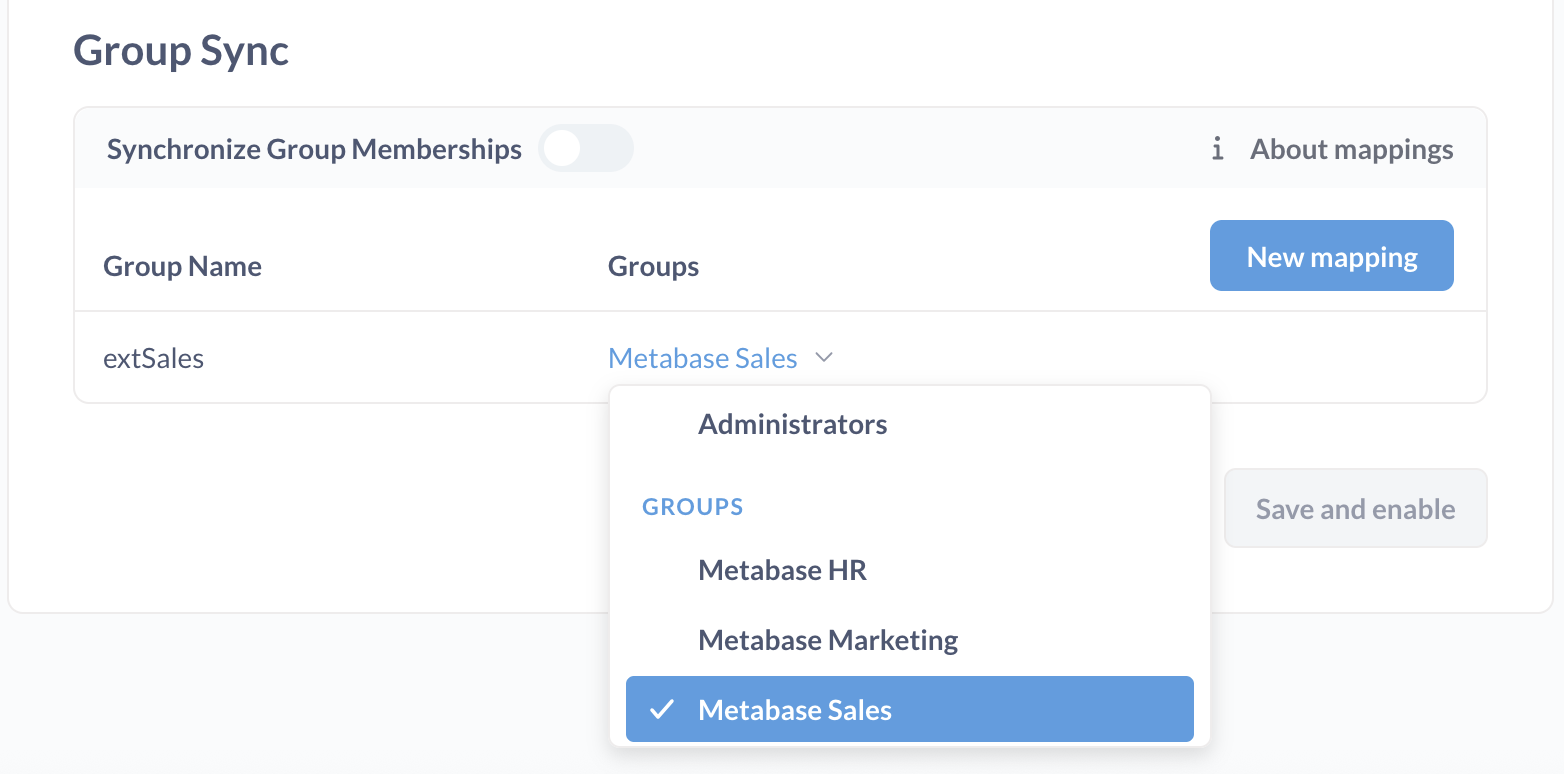Click the Metabase Sales link in the Groups column

tap(702, 357)
